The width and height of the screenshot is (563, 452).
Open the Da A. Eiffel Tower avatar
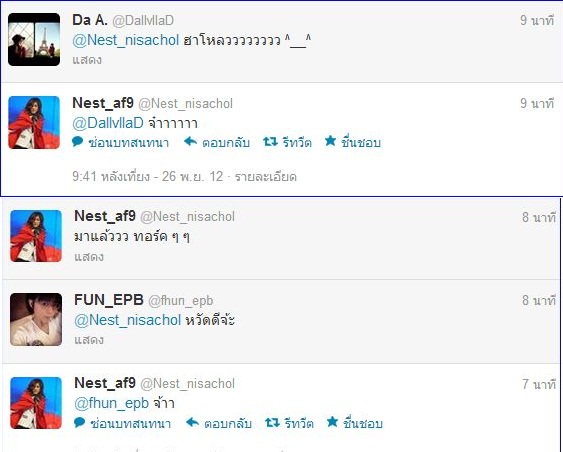34,39
